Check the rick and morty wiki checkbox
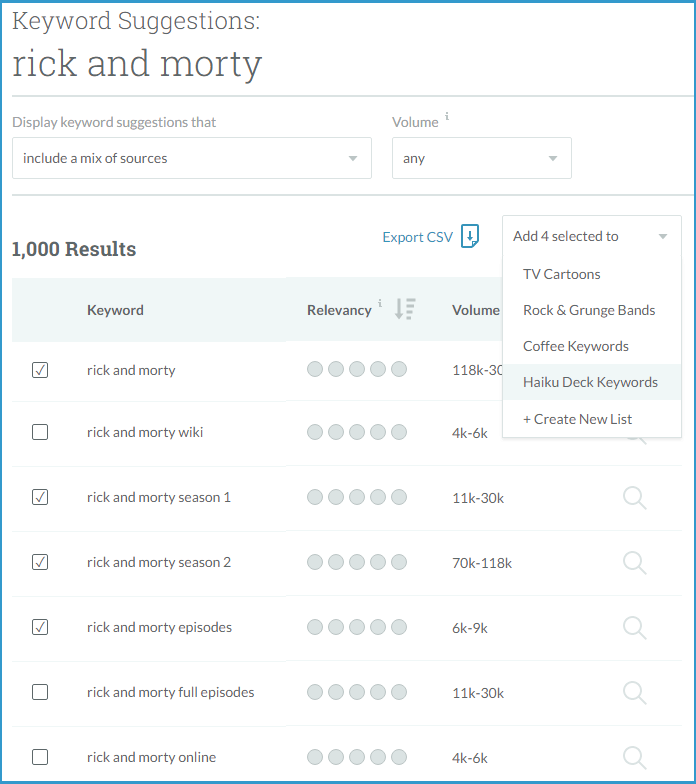696x784 pixels. 40,432
